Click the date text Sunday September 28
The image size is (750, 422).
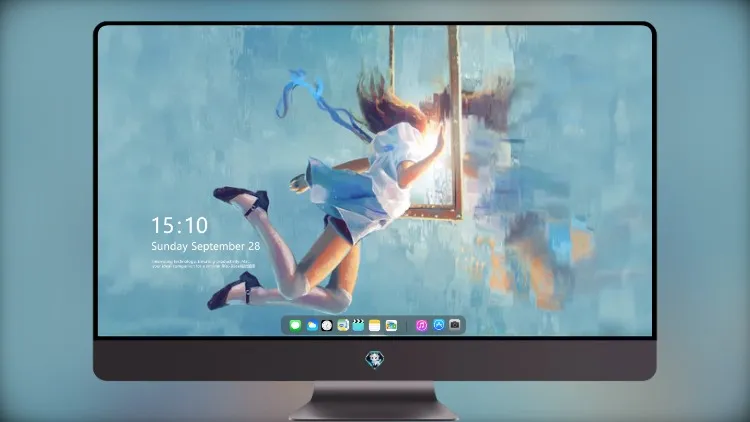pos(206,246)
